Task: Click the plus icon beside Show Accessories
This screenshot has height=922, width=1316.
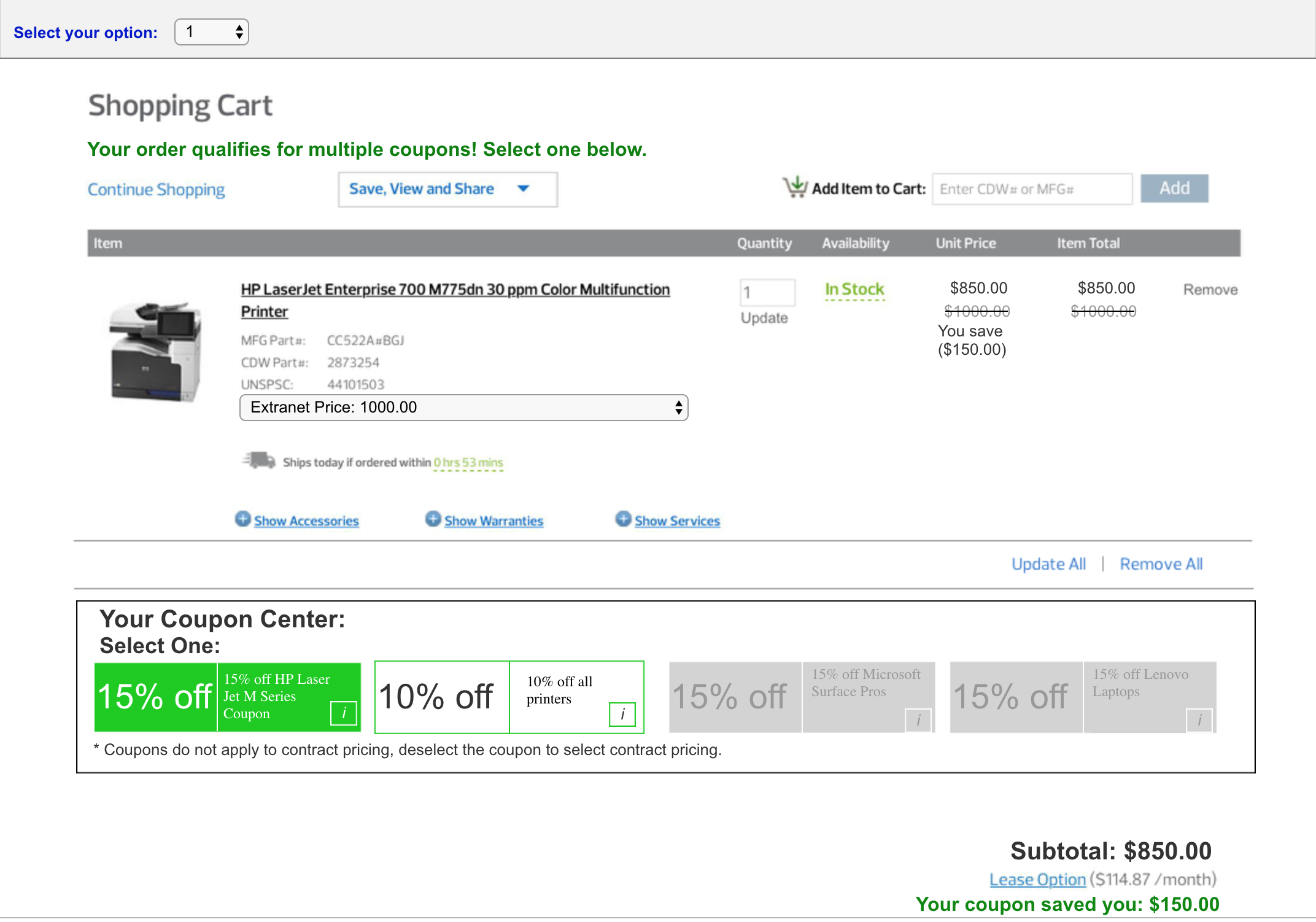Action: (243, 519)
